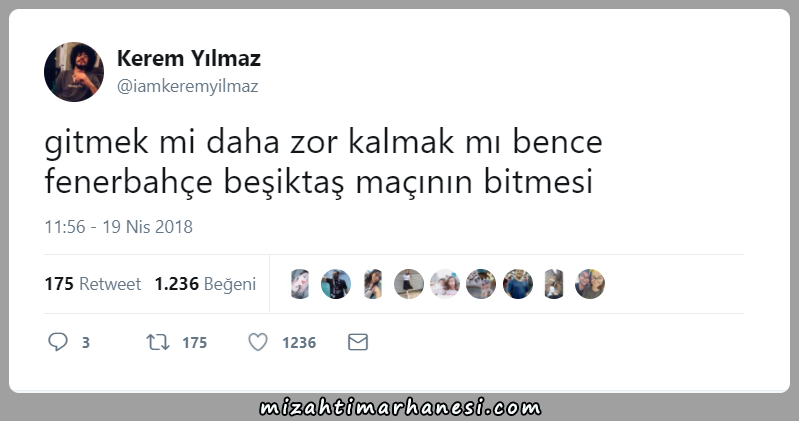Image resolution: width=799 pixels, height=421 pixels.
Task: Click the reply speech bubble icon
Action: pos(58,342)
